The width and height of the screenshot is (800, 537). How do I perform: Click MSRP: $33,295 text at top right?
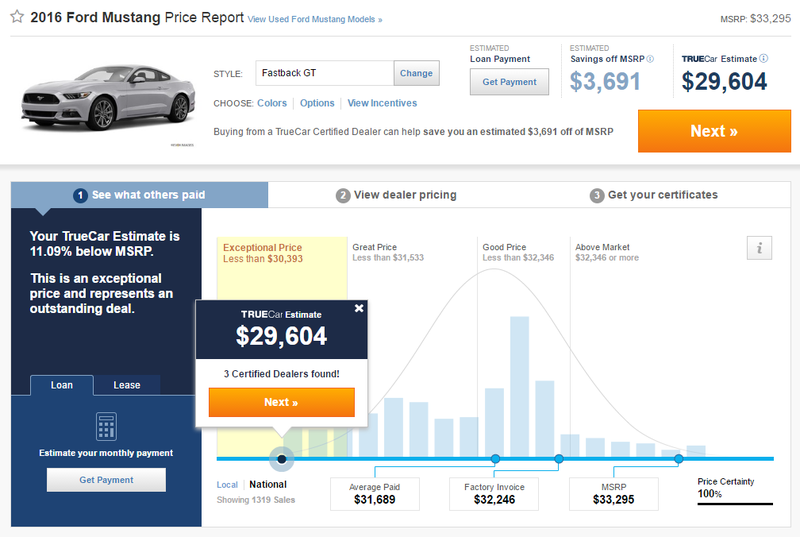(x=756, y=19)
